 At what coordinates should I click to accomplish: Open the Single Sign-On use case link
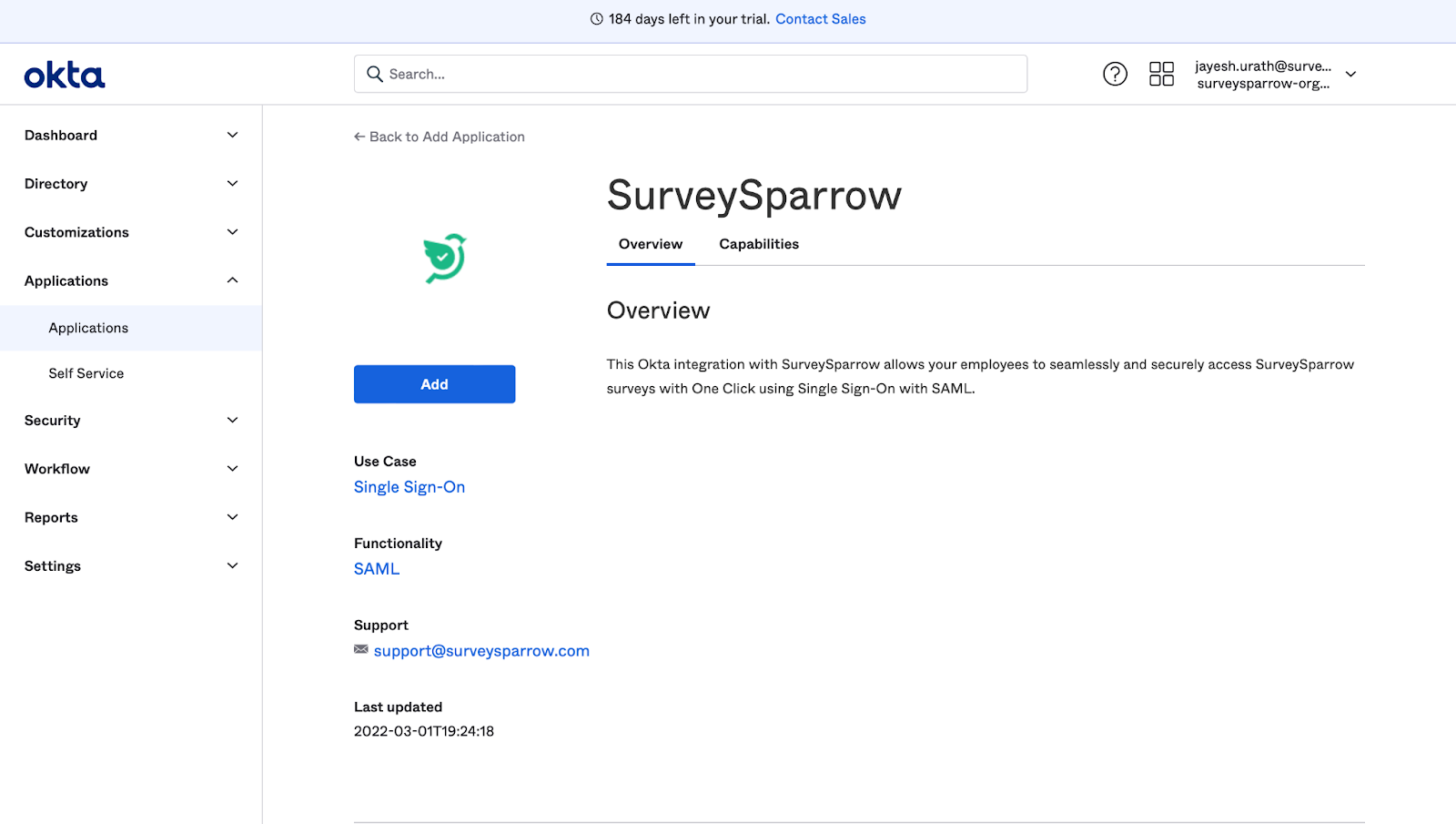pyautogui.click(x=409, y=487)
